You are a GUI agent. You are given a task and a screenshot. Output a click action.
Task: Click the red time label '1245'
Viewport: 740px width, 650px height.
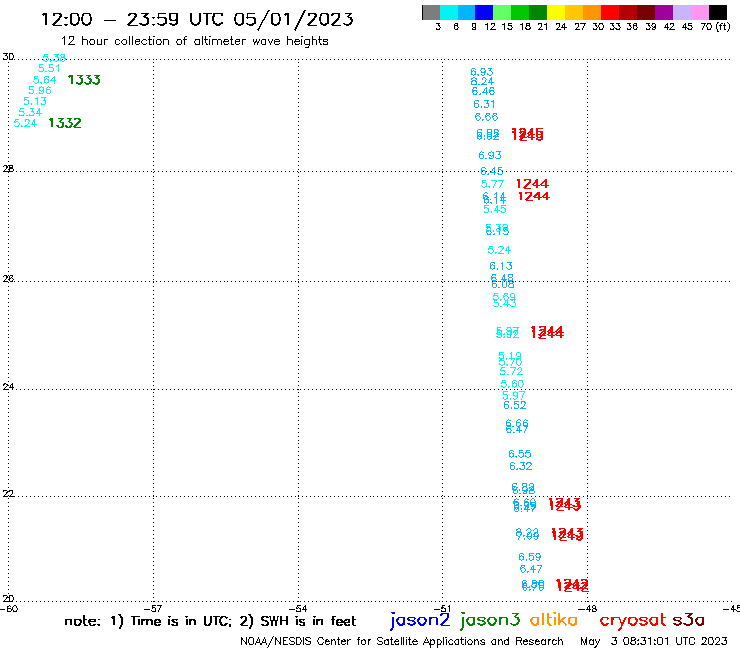[x=527, y=135]
